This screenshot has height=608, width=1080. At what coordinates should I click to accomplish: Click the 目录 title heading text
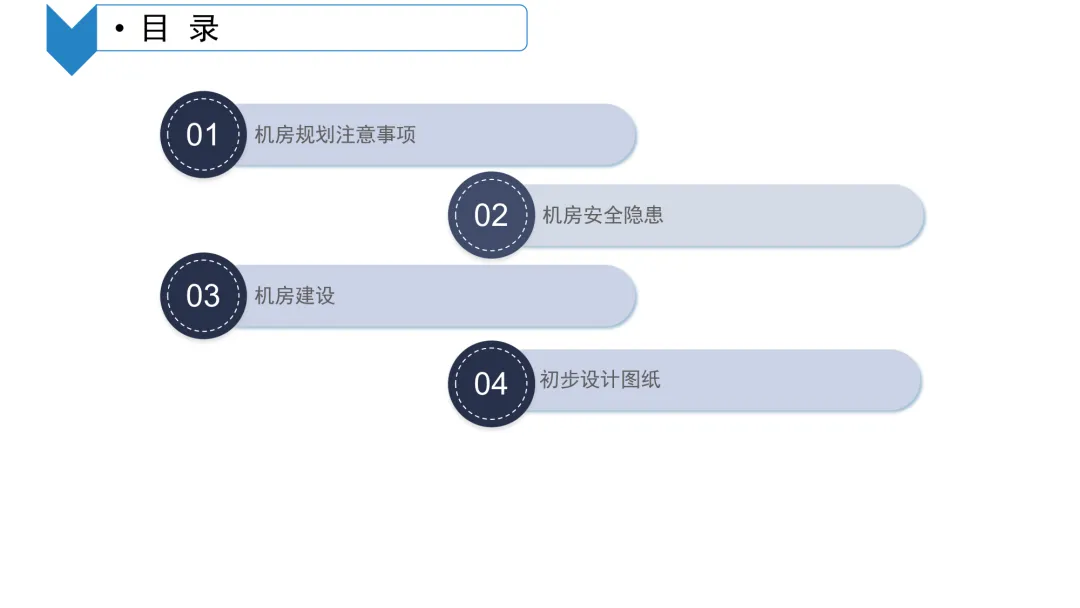[180, 28]
